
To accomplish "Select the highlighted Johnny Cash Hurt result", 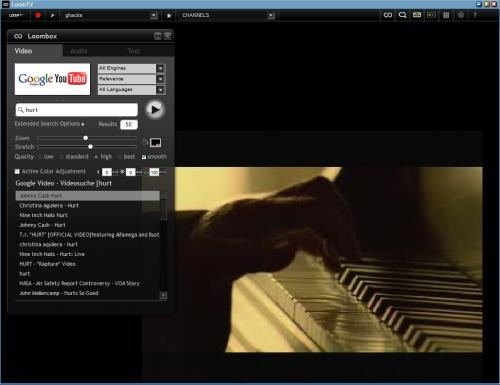I will click(x=87, y=196).
